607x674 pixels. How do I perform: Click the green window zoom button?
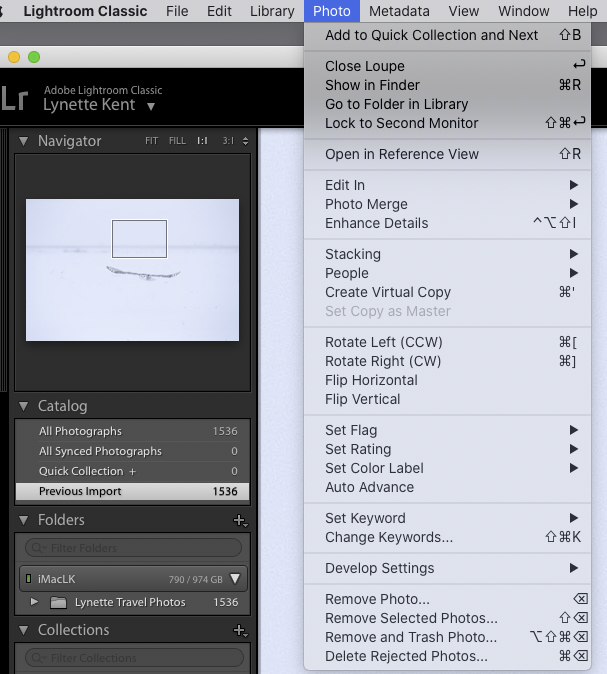pyautogui.click(x=34, y=57)
